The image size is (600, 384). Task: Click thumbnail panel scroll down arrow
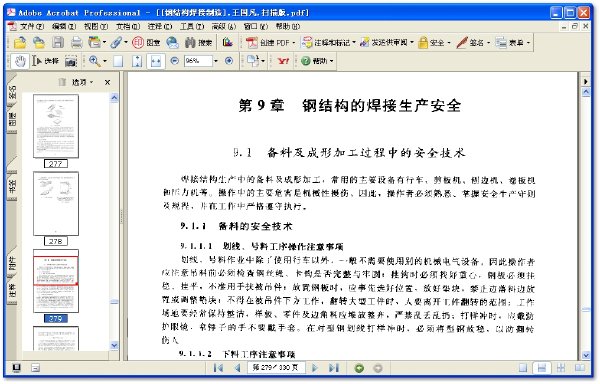point(114,345)
